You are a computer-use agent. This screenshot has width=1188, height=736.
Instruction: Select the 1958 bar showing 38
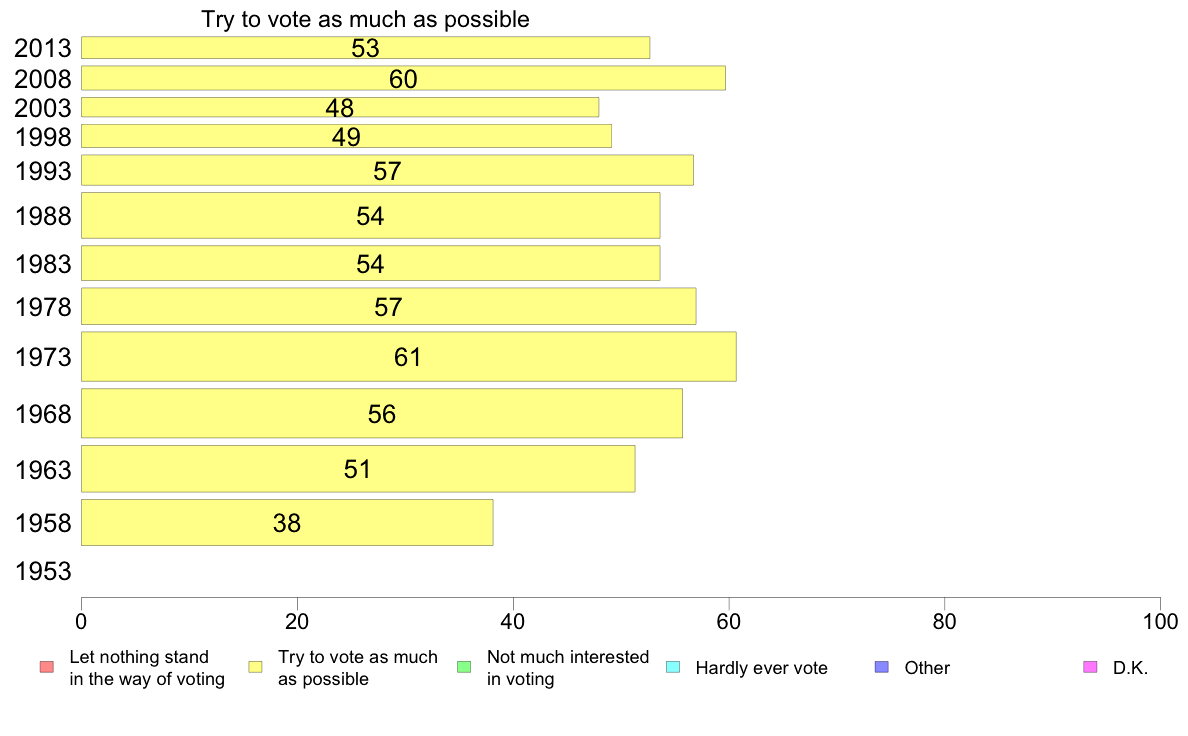click(287, 522)
